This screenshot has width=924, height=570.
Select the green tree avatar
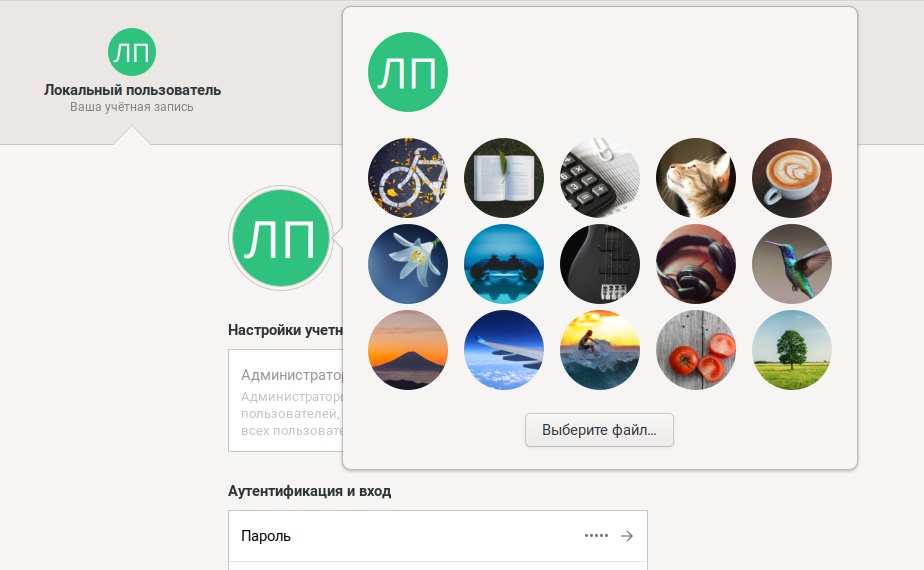[792, 350]
